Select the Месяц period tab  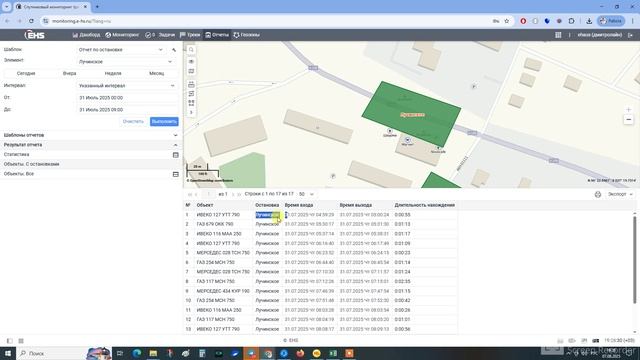[x=156, y=73]
